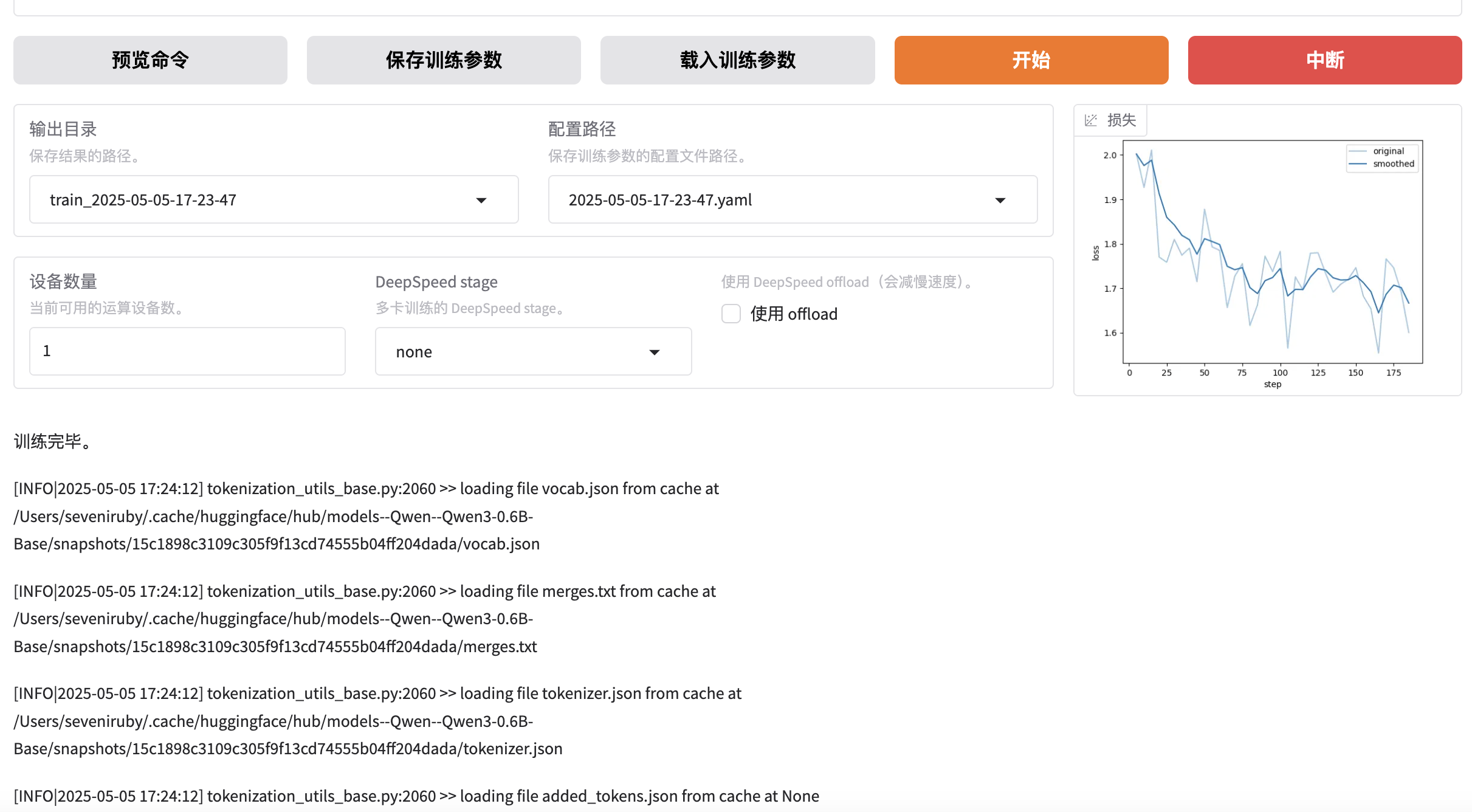Click the 使用 offload label text
This screenshot has width=1472, height=812.
794,314
